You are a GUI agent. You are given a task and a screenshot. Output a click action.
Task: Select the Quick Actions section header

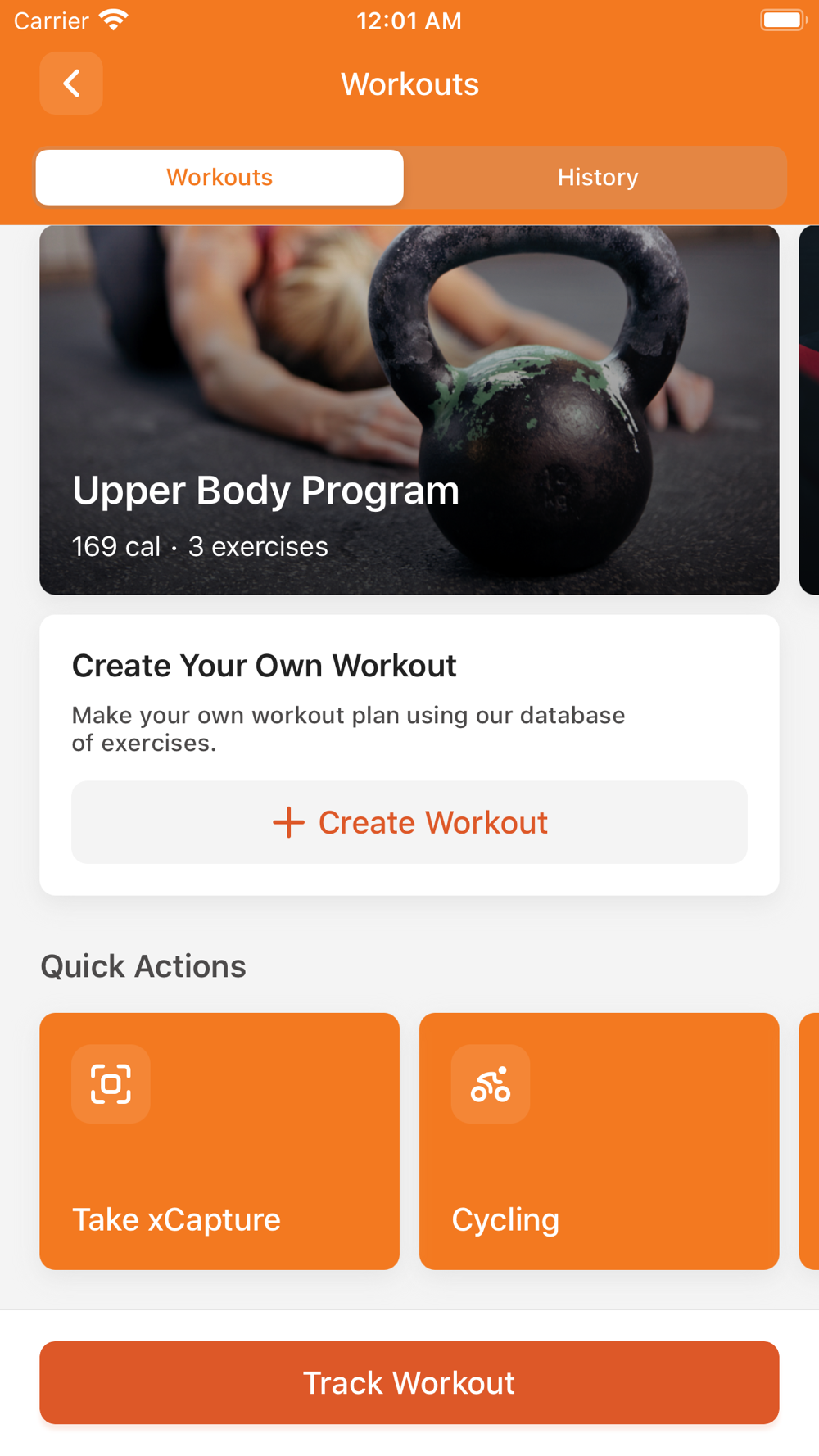coord(143,966)
